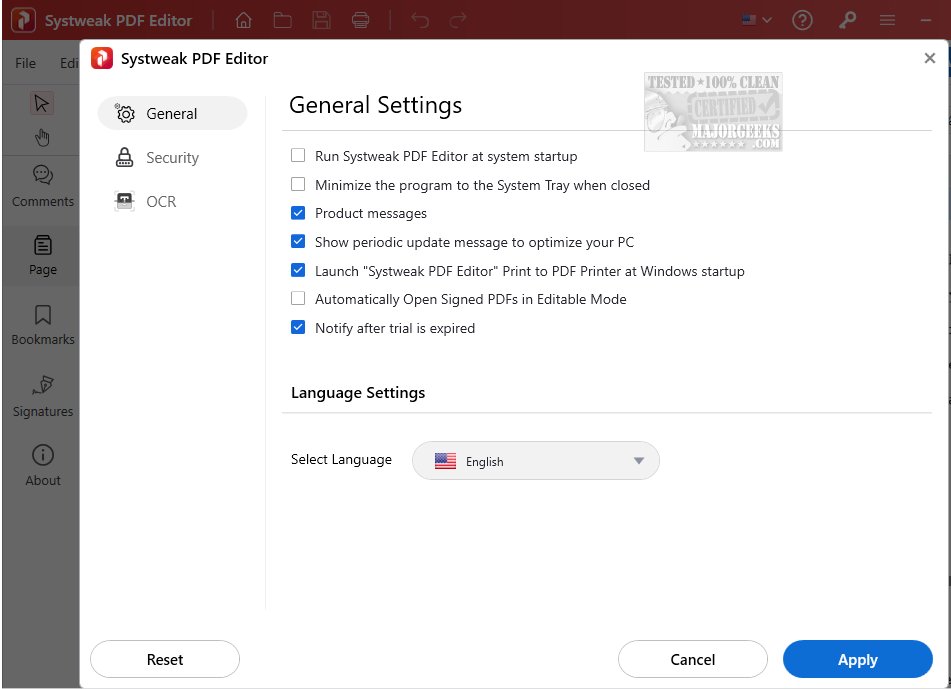This screenshot has width=951, height=689.
Task: Click the open folder icon
Action: tap(282, 20)
